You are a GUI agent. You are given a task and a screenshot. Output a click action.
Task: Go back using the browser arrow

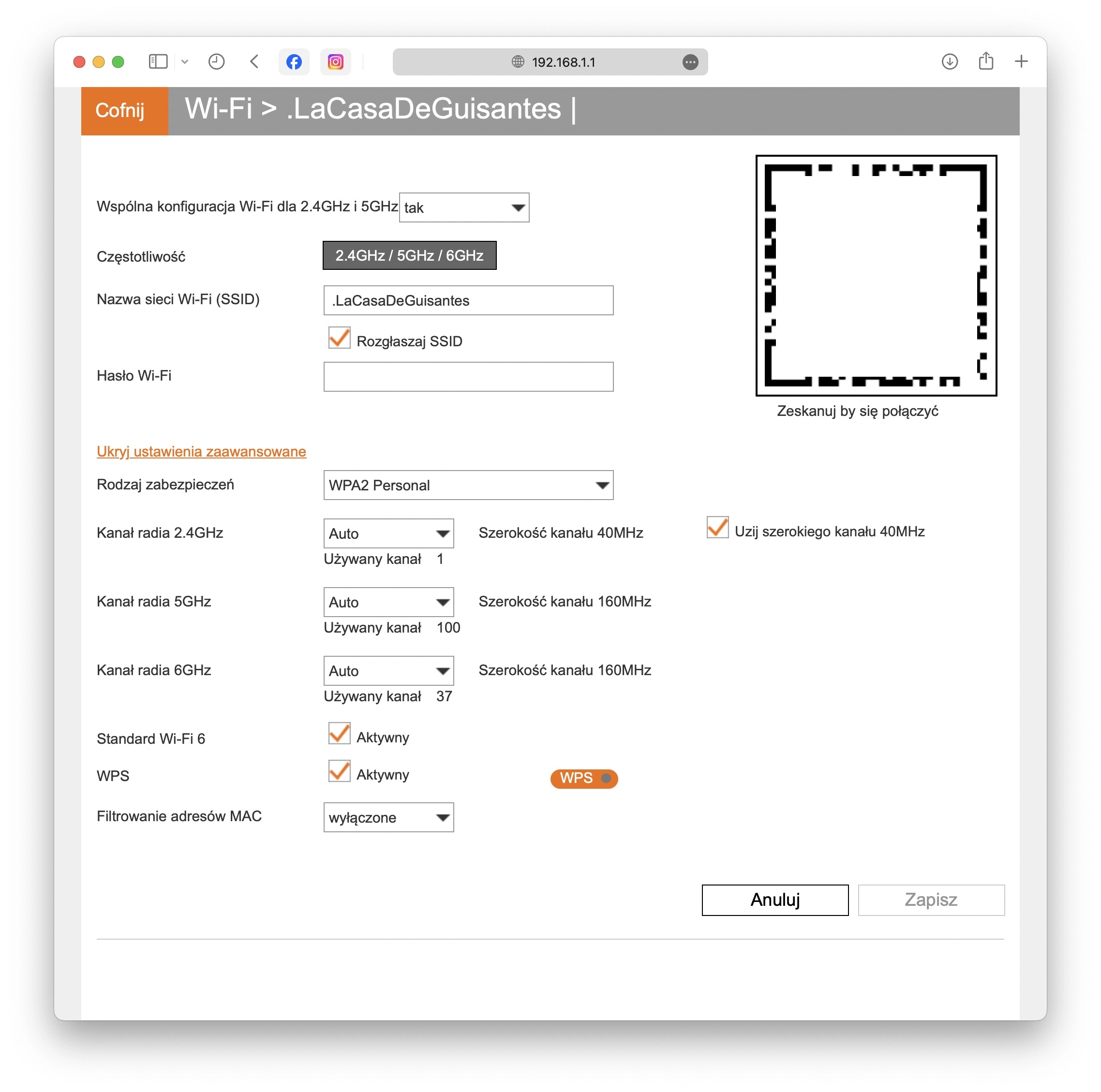[254, 61]
